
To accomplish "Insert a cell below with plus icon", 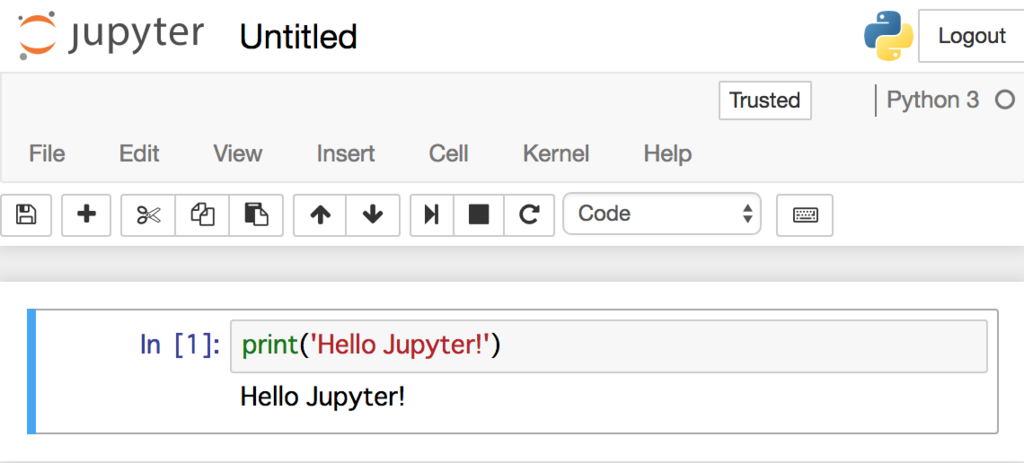I will pos(86,214).
